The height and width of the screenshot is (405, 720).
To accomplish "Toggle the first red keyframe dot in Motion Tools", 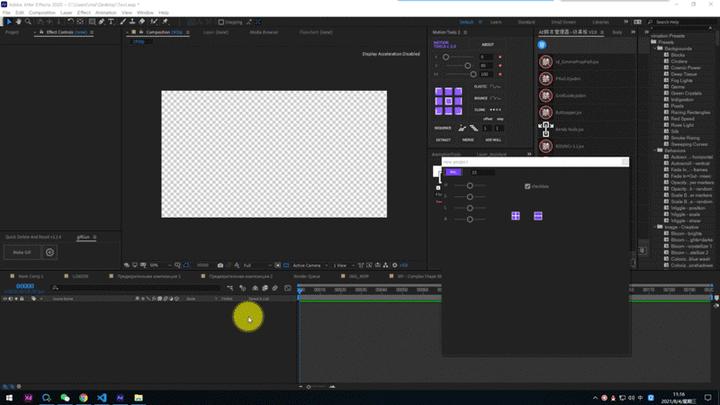I will tap(500, 57).
